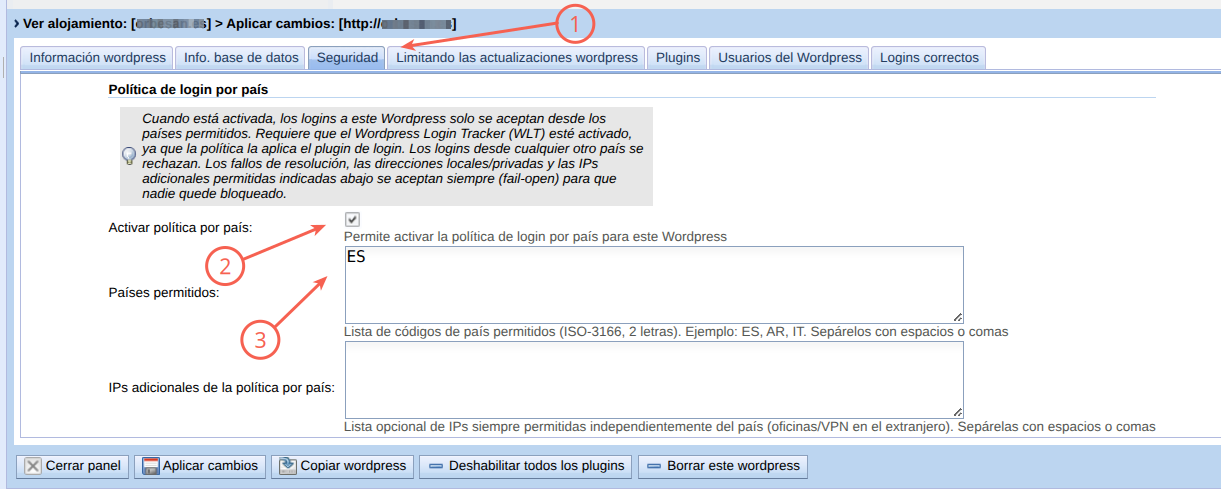Select the Seguridad tab
This screenshot has height=489, width=1221.
pyautogui.click(x=346, y=58)
